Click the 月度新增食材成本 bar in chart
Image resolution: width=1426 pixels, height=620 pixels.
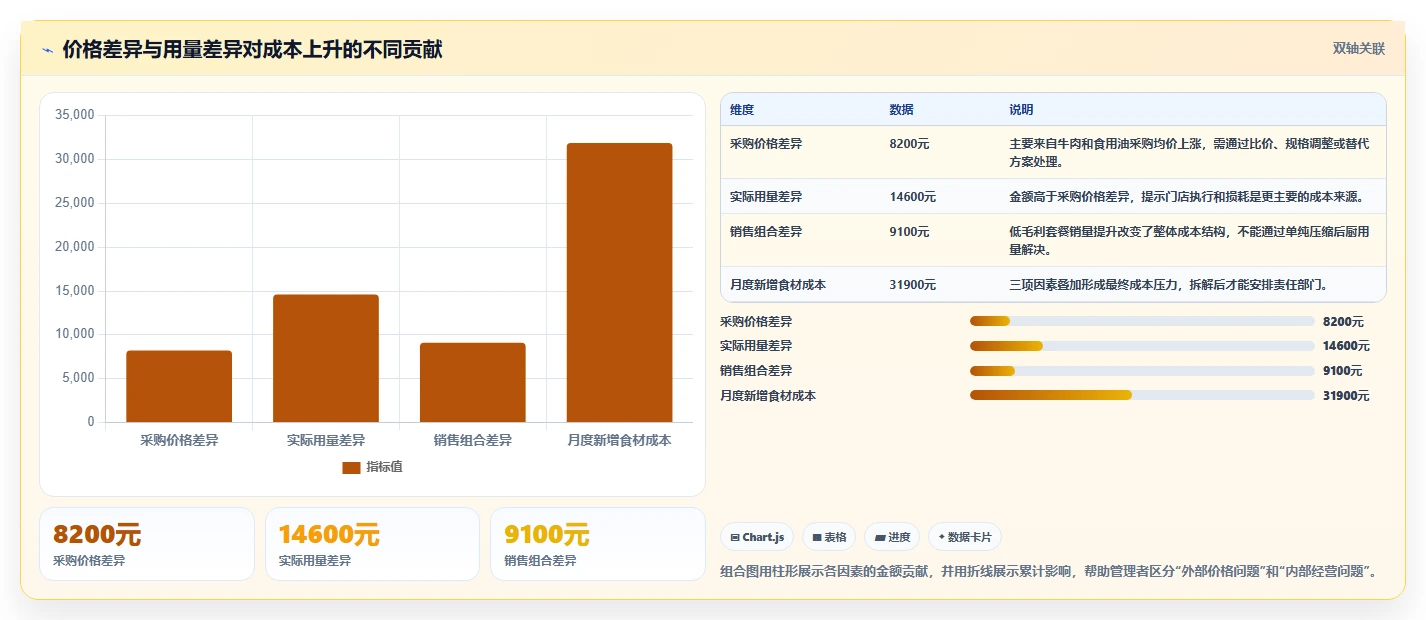point(619,282)
